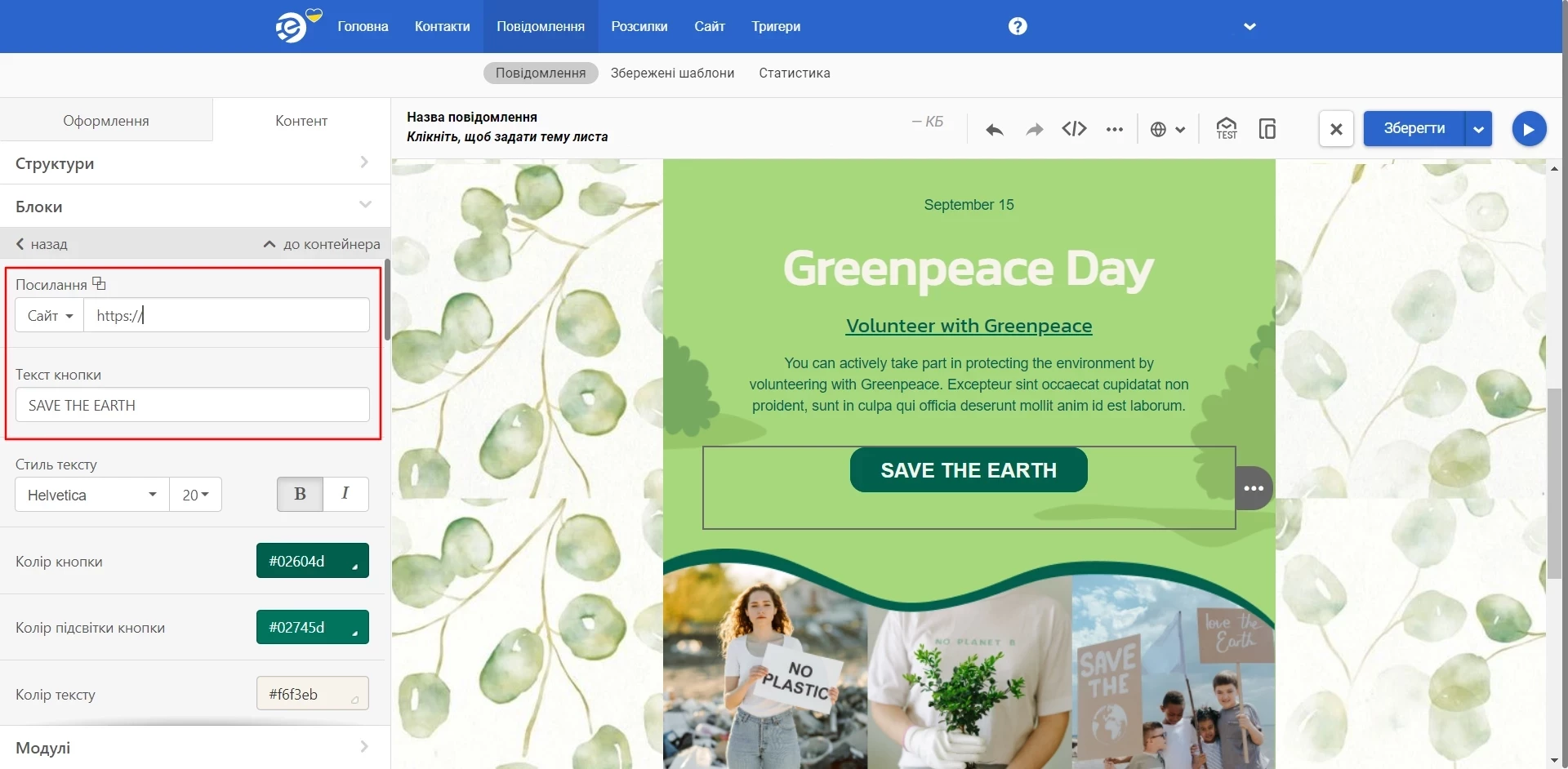Viewport: 1568px width, 769px height.
Task: Click the https:// link input field
Action: coord(227,315)
